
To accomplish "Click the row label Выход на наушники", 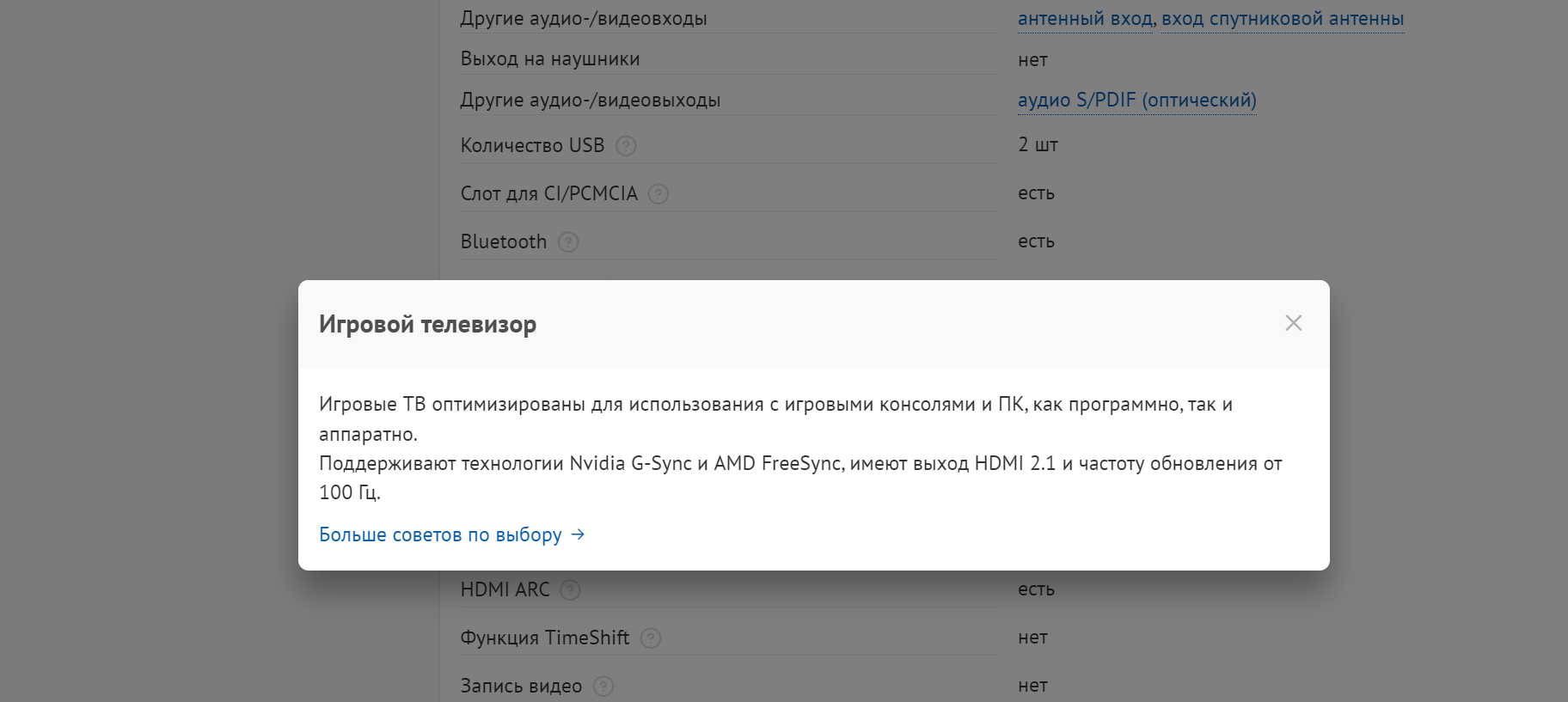I will point(549,58).
